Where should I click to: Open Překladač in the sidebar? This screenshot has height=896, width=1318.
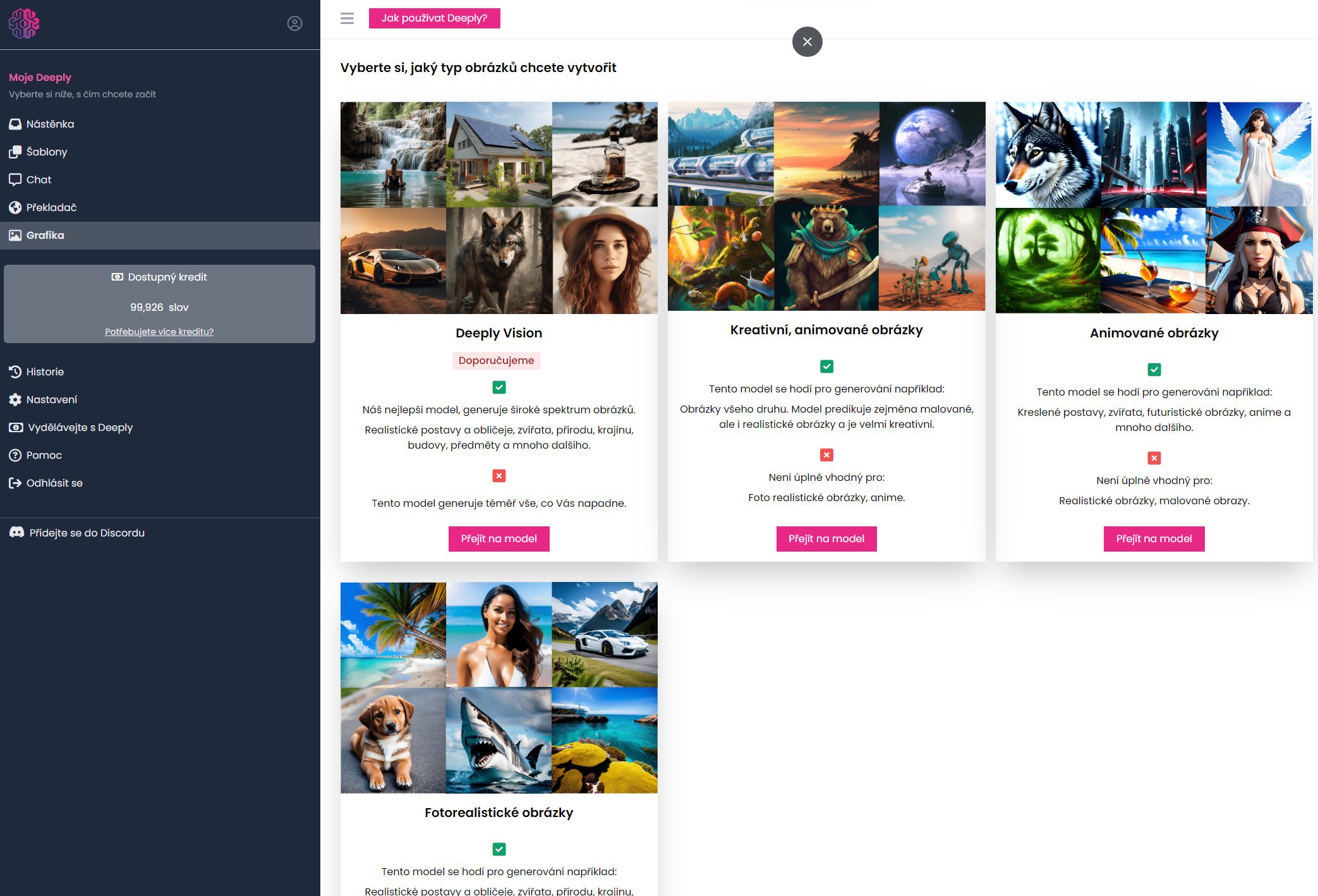tap(160, 207)
